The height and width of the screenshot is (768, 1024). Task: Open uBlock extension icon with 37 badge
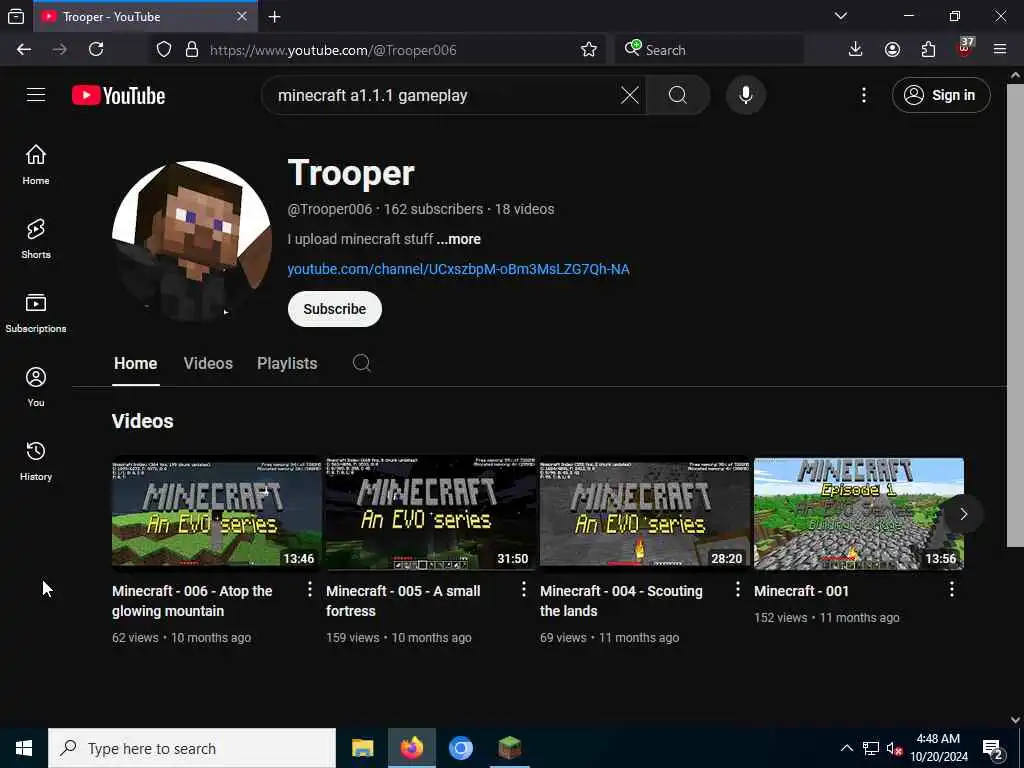click(965, 48)
